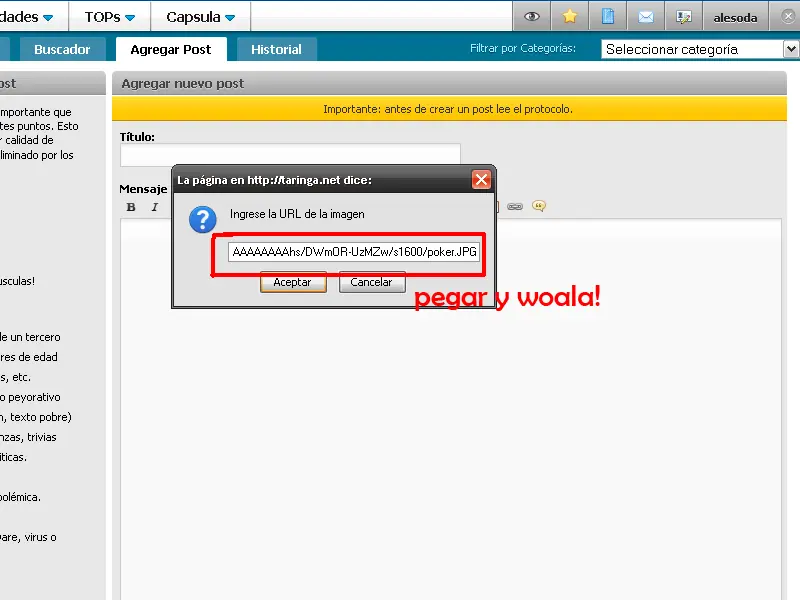
Task: Select the Agregar Post tab
Action: point(171,49)
